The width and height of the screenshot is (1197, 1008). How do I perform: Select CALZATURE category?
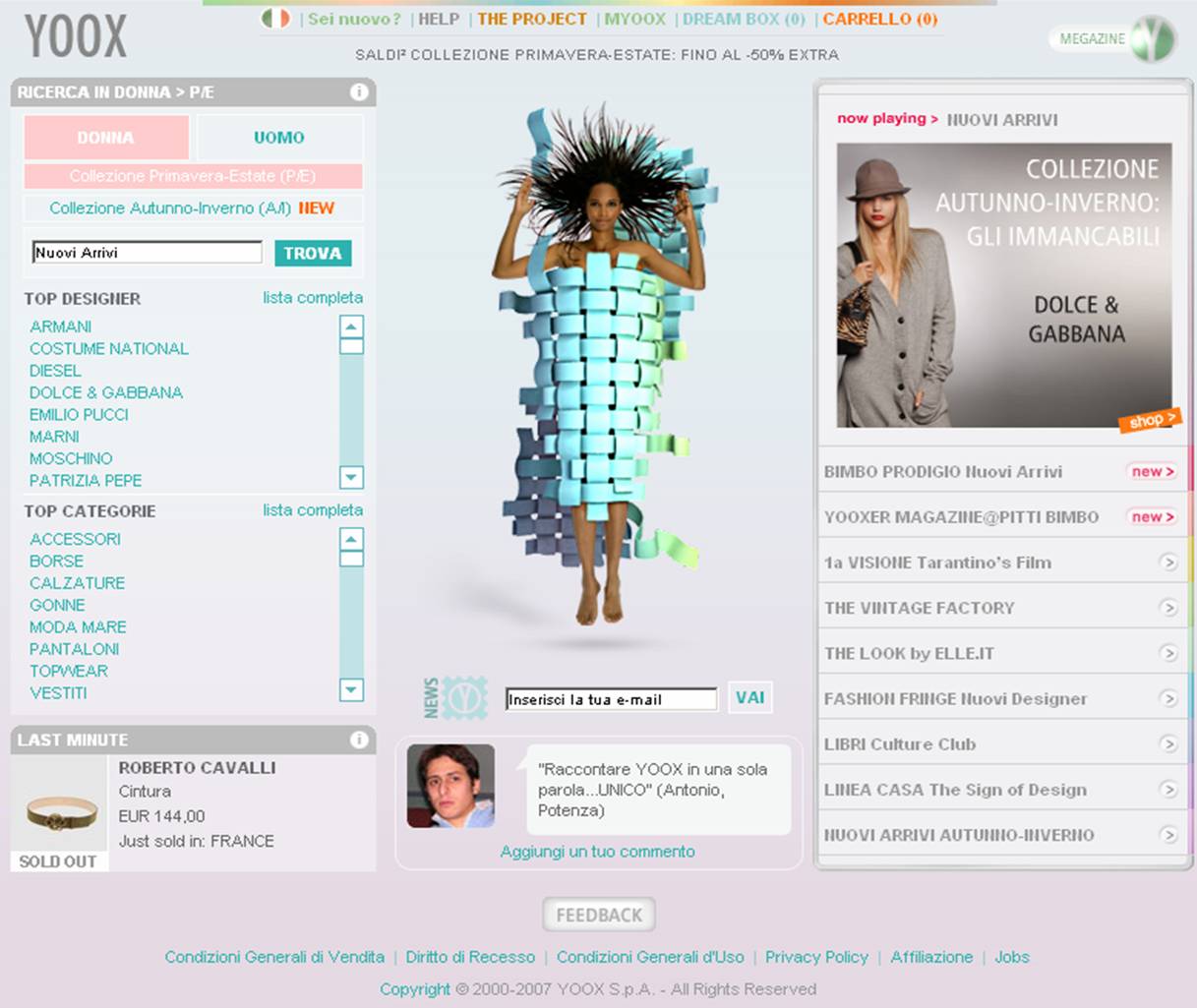pyautogui.click(x=77, y=582)
